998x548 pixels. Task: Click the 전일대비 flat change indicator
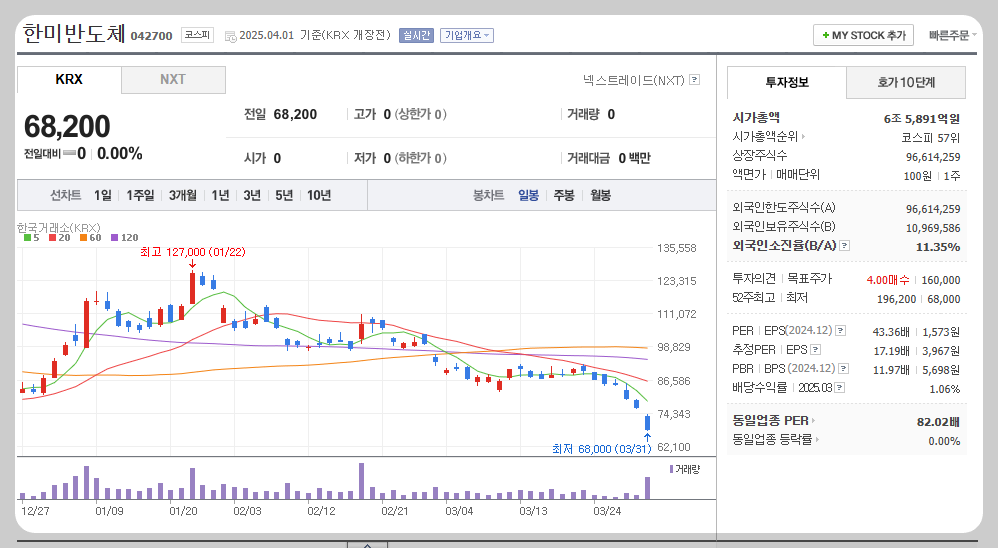point(69,153)
